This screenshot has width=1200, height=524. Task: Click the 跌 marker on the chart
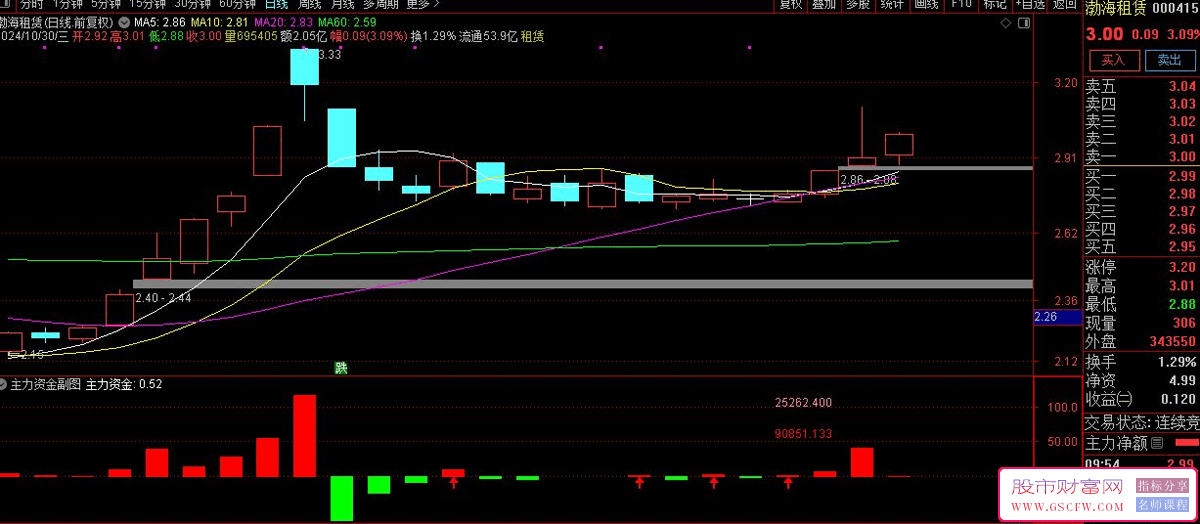[x=341, y=368]
